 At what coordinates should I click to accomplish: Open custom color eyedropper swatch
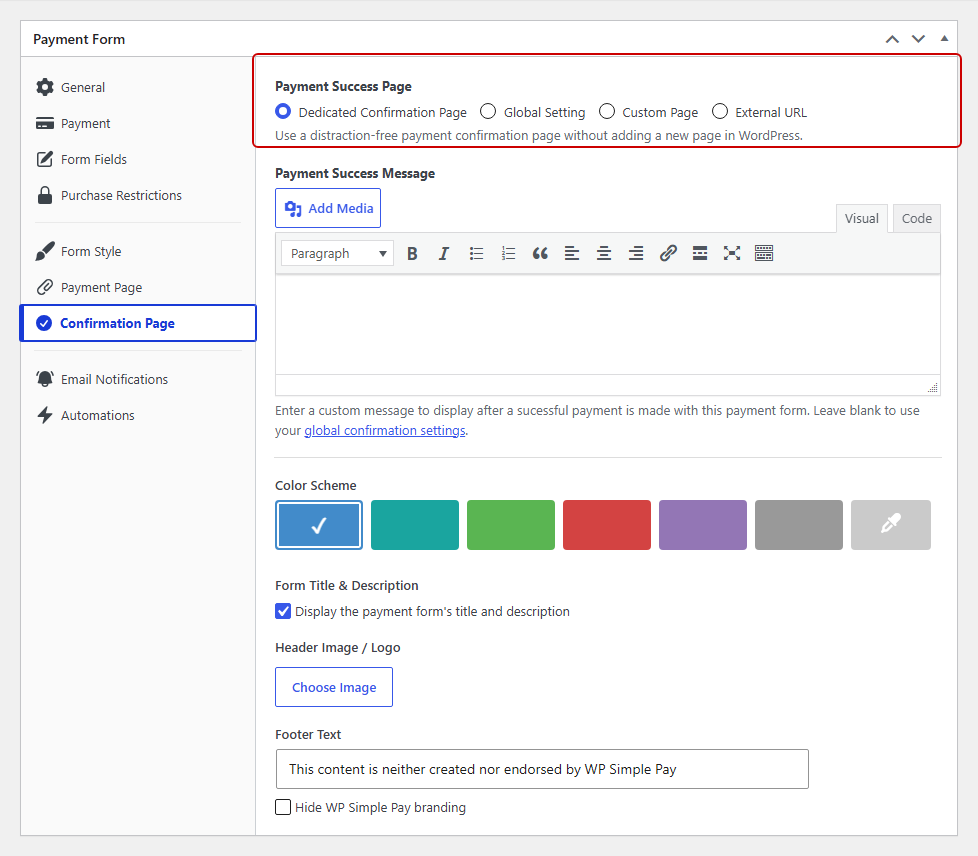click(891, 525)
